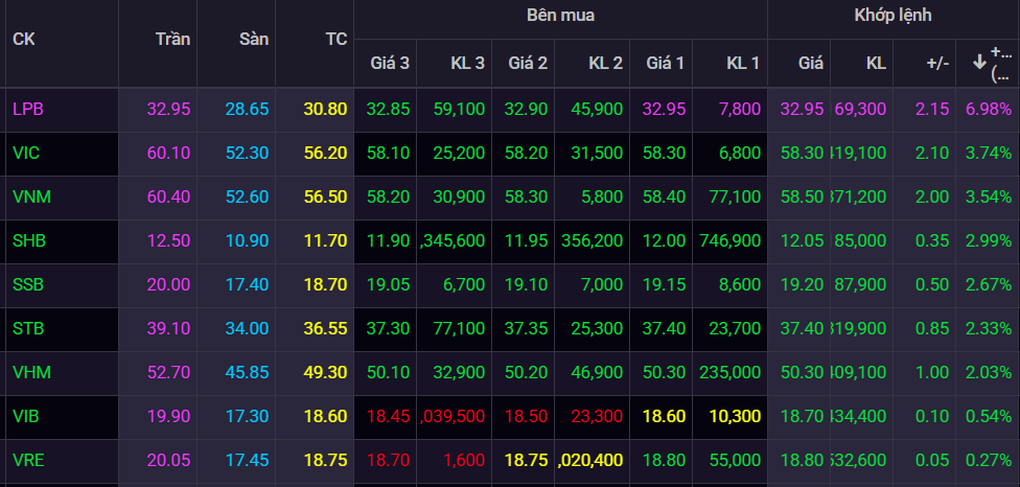
Task: Click VIC percent change 3.74%
Action: point(989,153)
